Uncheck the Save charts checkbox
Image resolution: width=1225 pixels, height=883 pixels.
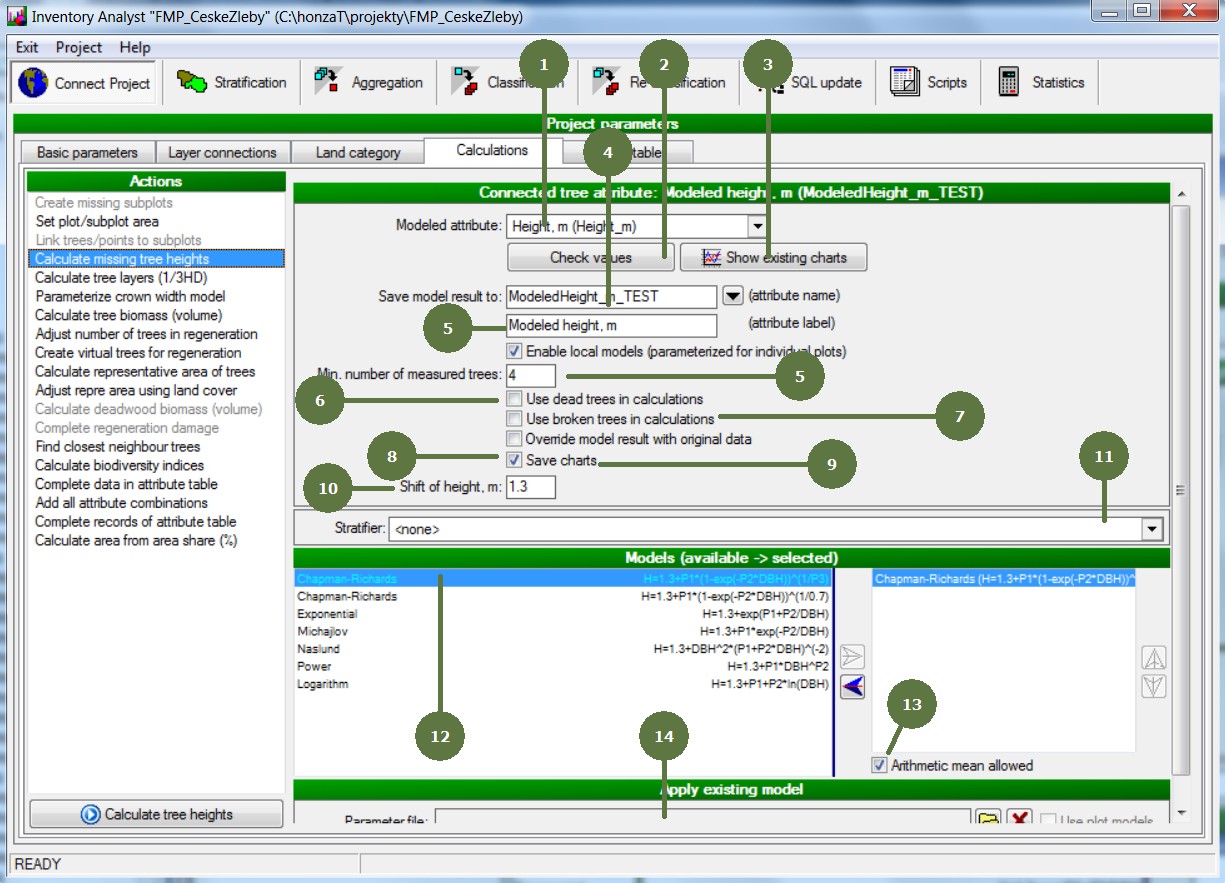coord(514,461)
